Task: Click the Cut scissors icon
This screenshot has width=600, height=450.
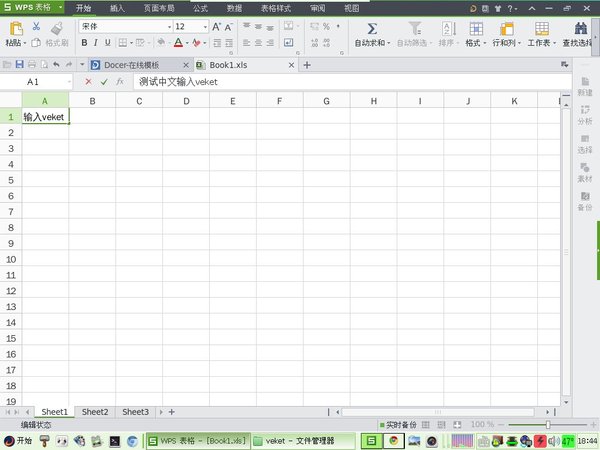Action: (36, 26)
